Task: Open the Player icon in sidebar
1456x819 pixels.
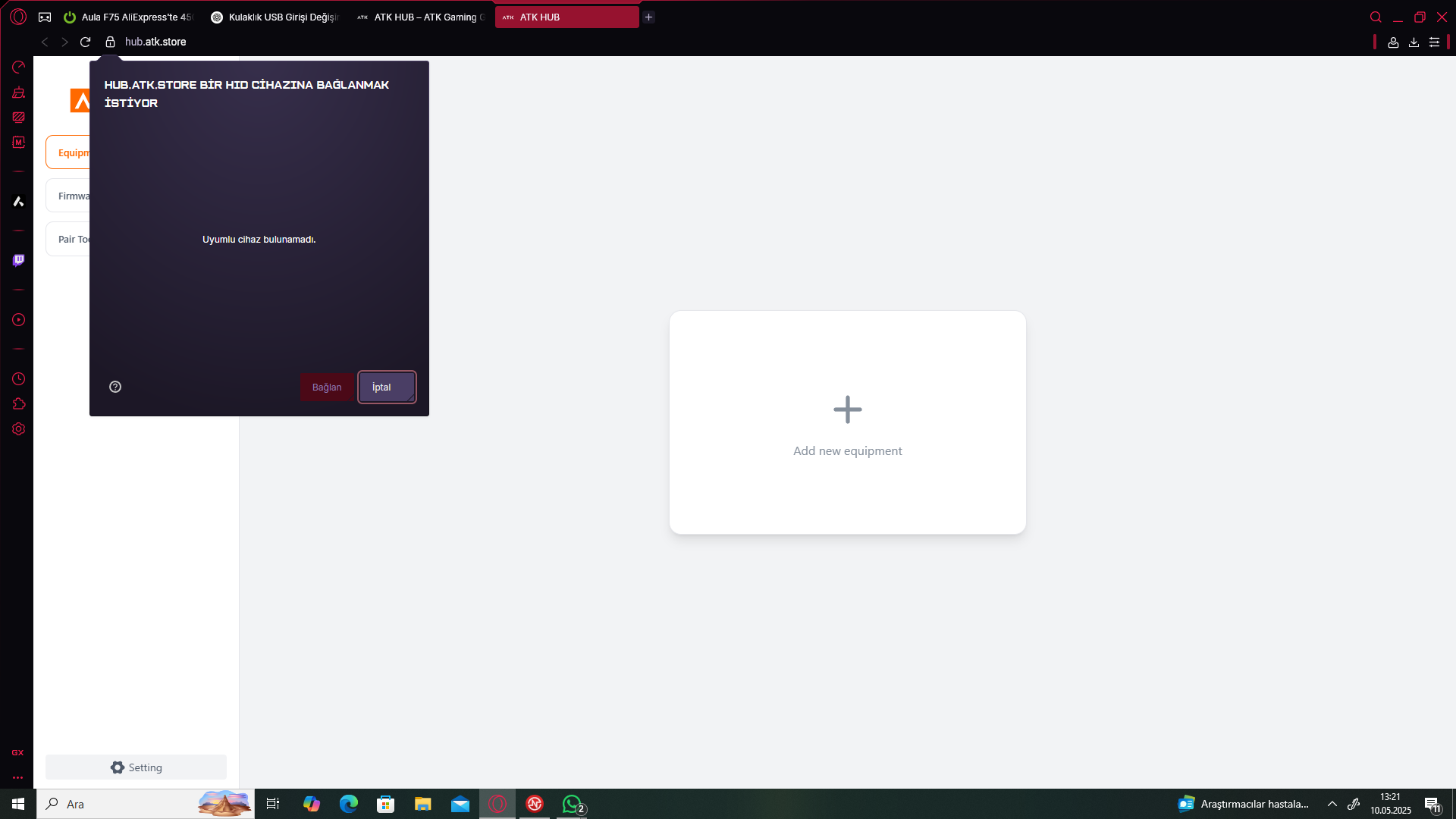Action: pyautogui.click(x=18, y=320)
